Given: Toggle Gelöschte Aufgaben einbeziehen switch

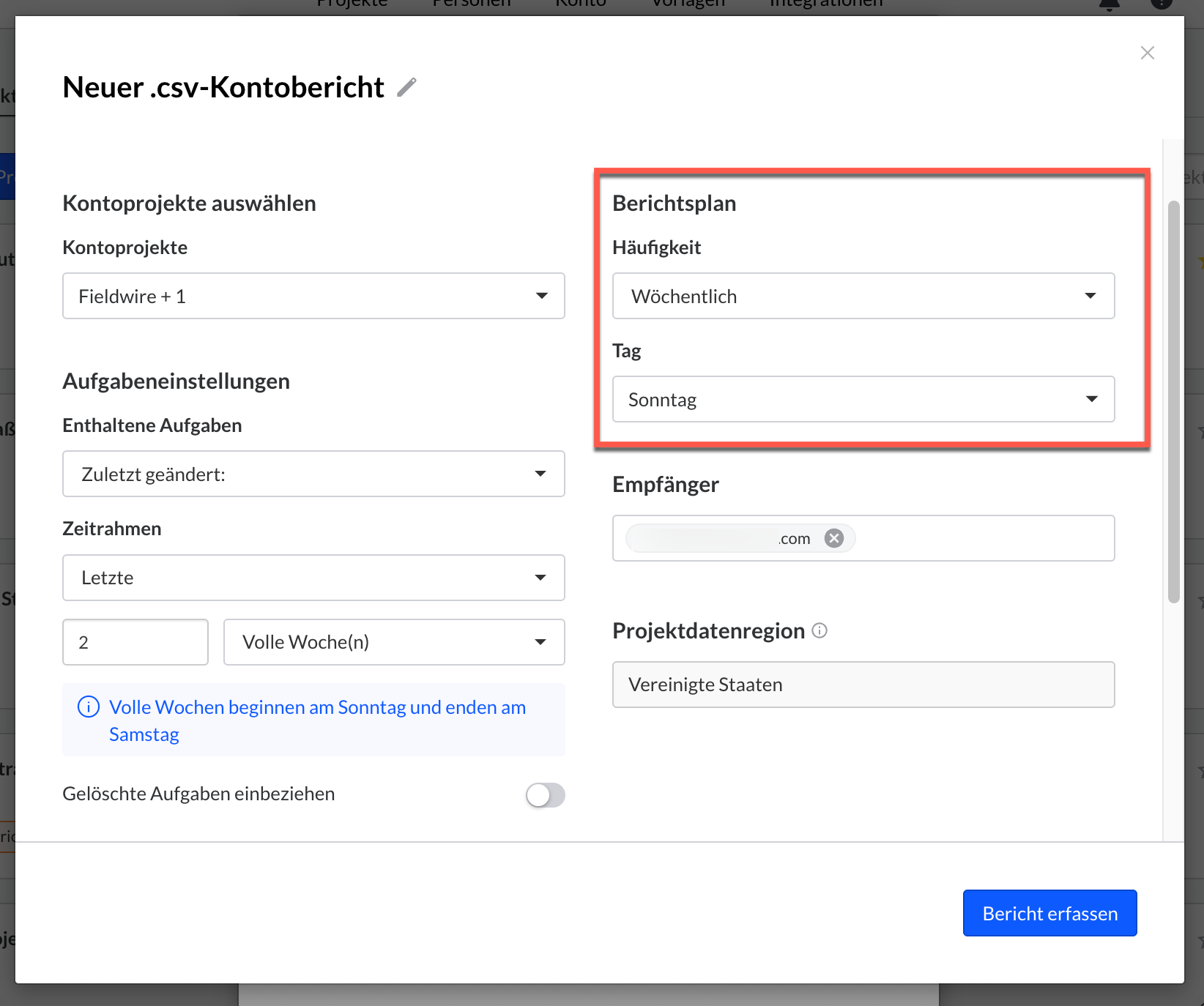Looking at the screenshot, I should pyautogui.click(x=545, y=794).
